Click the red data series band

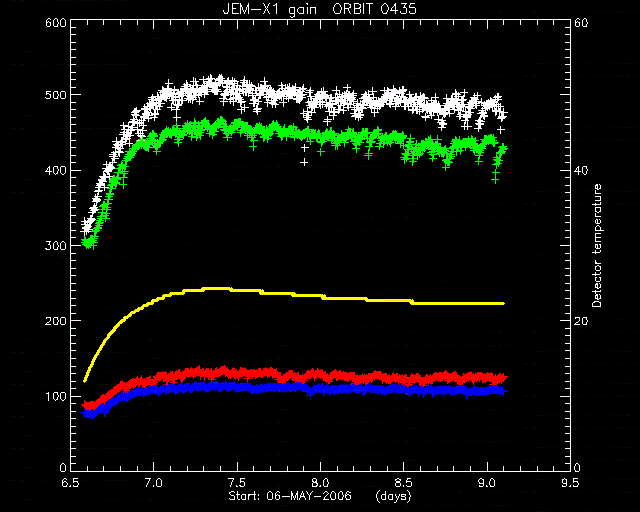tap(294, 374)
